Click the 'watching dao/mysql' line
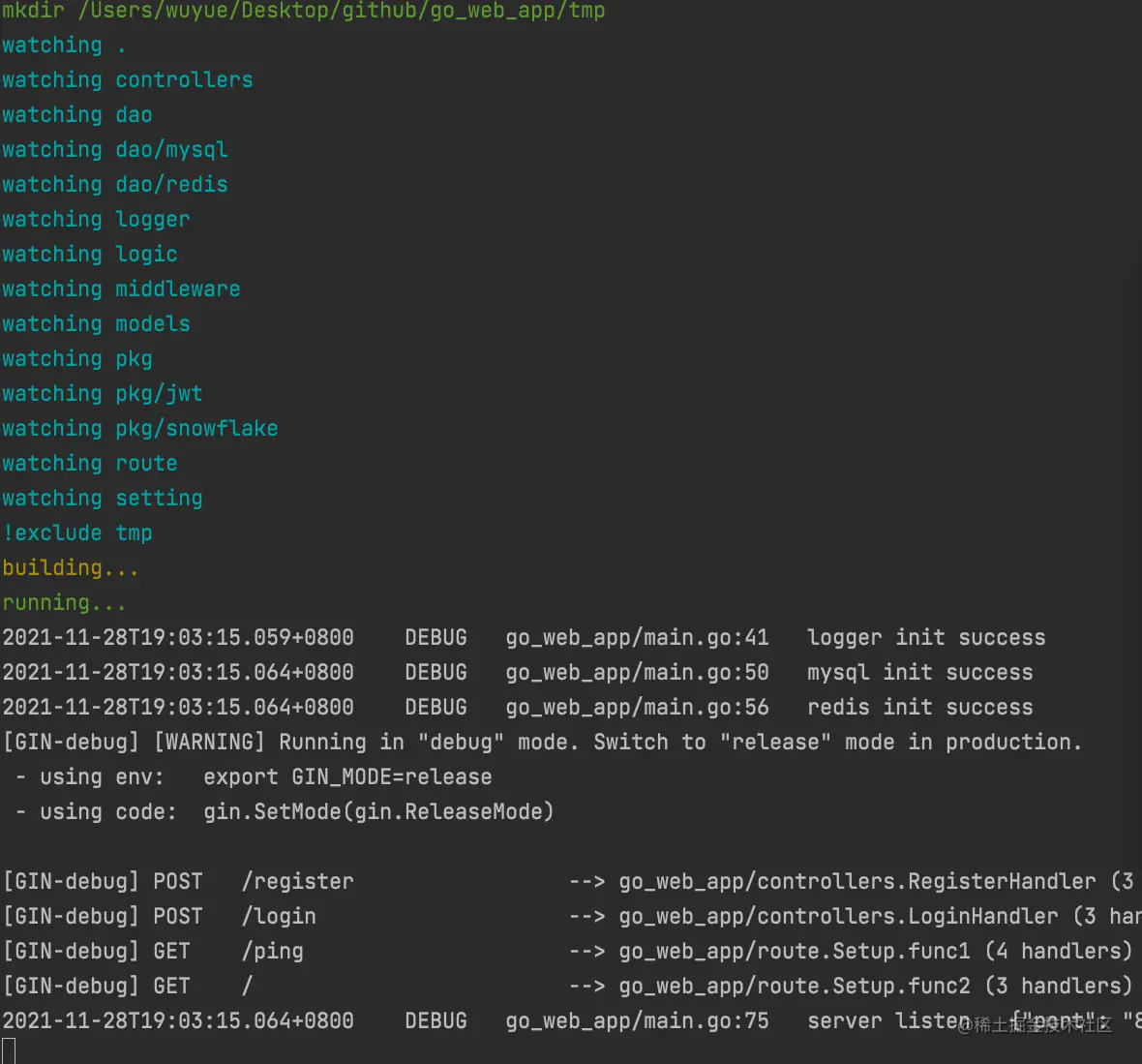Image resolution: width=1142 pixels, height=1064 pixels. [115, 150]
